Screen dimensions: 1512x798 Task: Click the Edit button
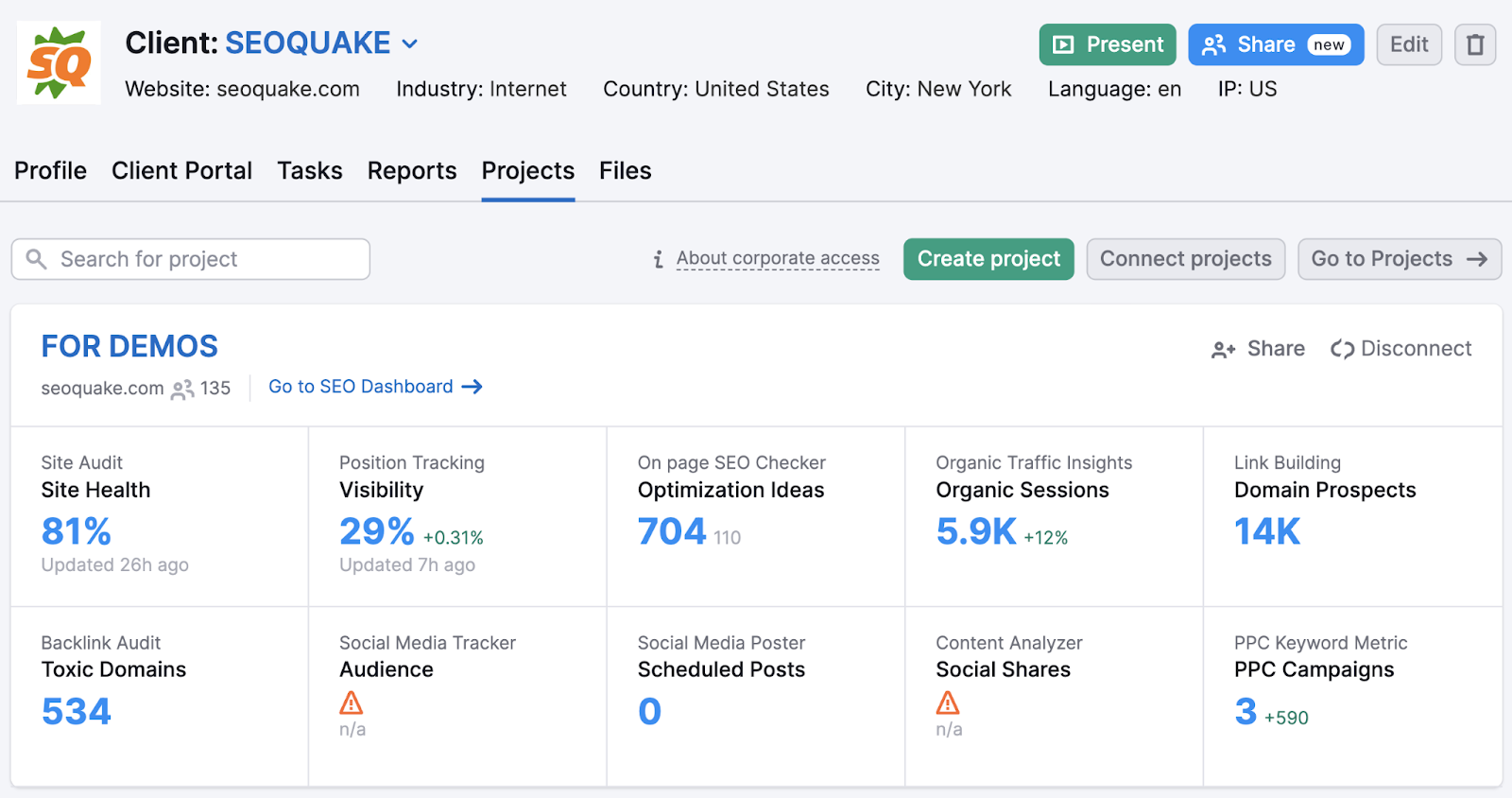(x=1409, y=44)
